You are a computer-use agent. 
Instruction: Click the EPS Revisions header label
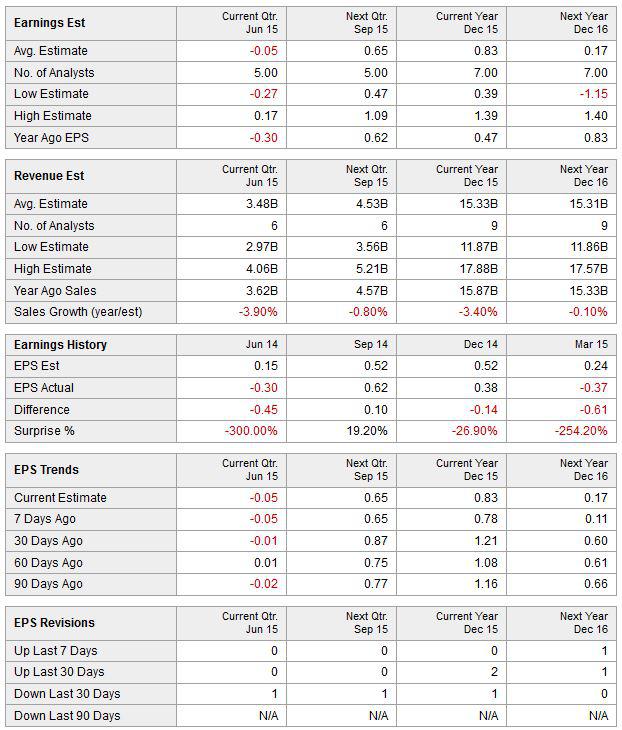[x=54, y=623]
